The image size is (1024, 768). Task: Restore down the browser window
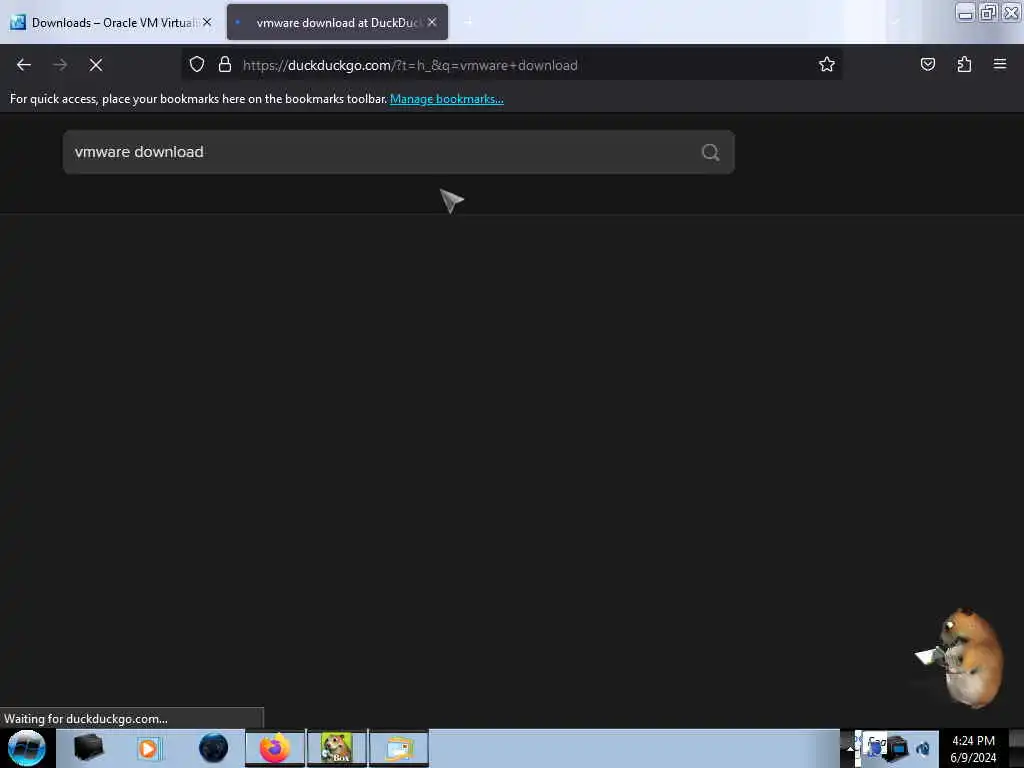point(988,13)
